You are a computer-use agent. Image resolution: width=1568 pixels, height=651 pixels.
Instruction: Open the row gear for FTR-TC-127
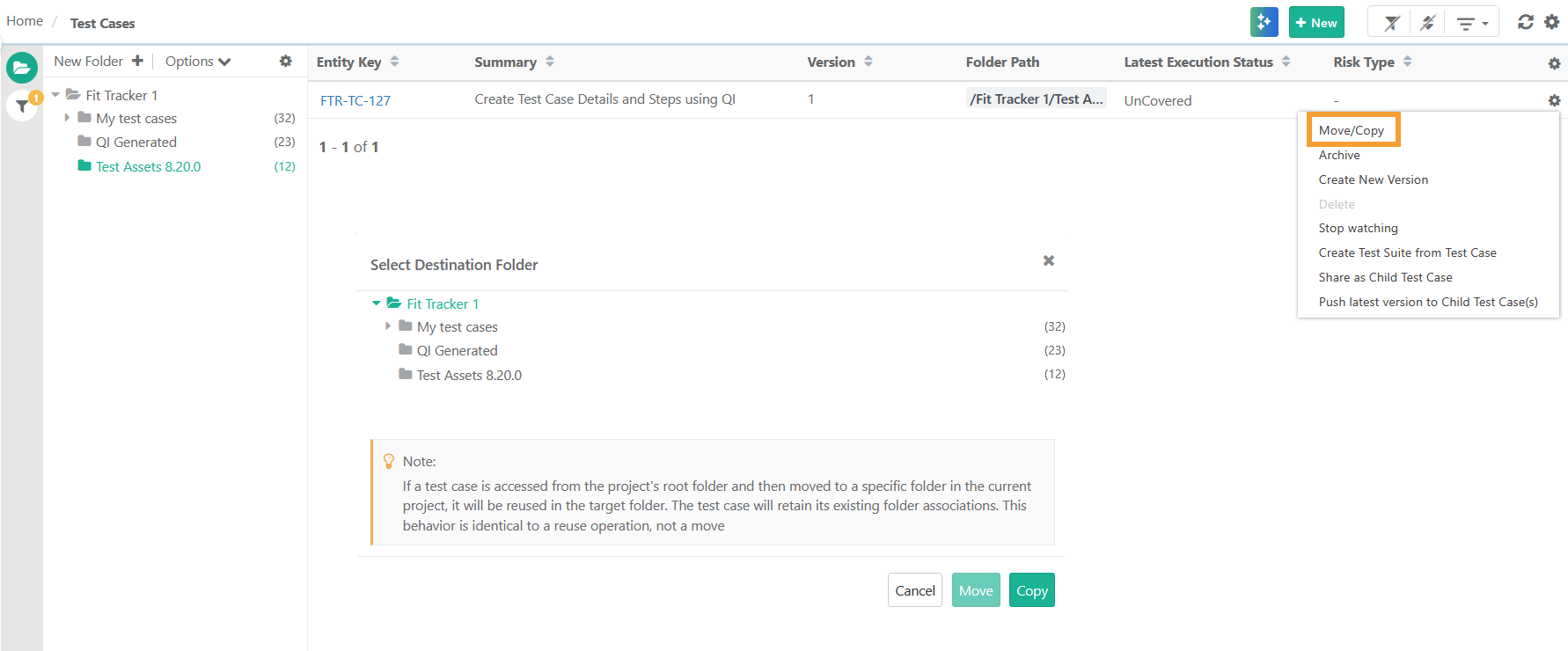tap(1554, 101)
